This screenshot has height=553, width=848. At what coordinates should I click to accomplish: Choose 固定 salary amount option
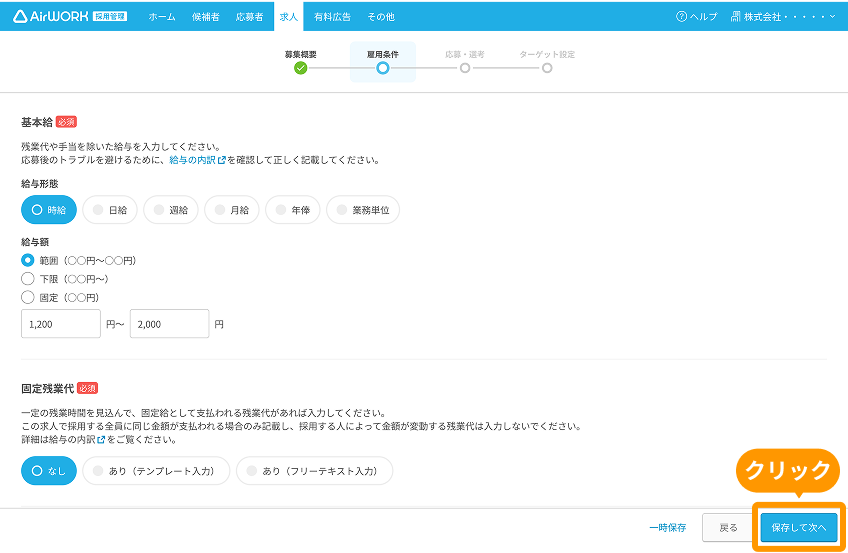[x=28, y=297]
